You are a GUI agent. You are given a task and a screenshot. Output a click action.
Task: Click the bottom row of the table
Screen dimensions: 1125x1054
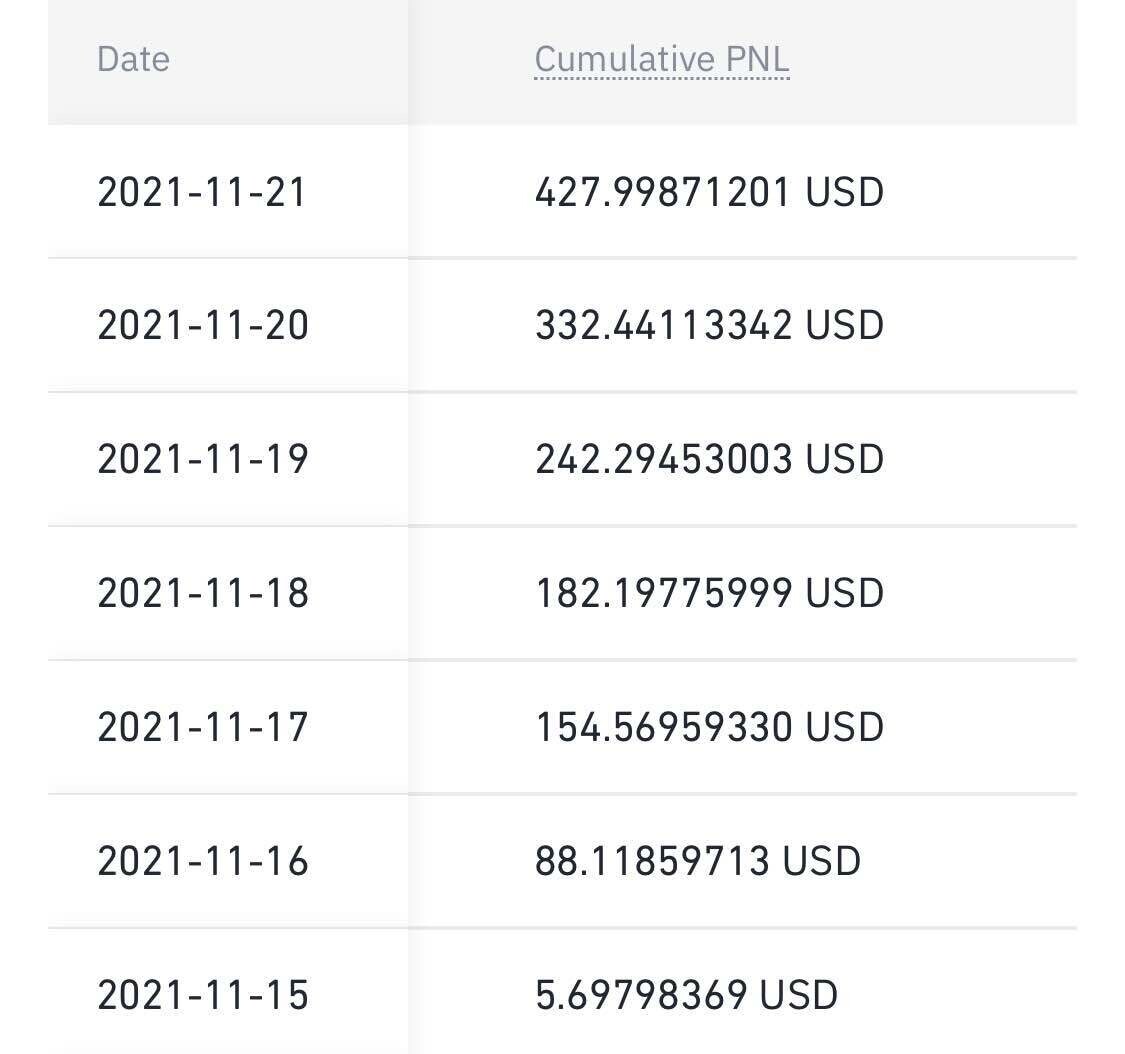(560, 994)
